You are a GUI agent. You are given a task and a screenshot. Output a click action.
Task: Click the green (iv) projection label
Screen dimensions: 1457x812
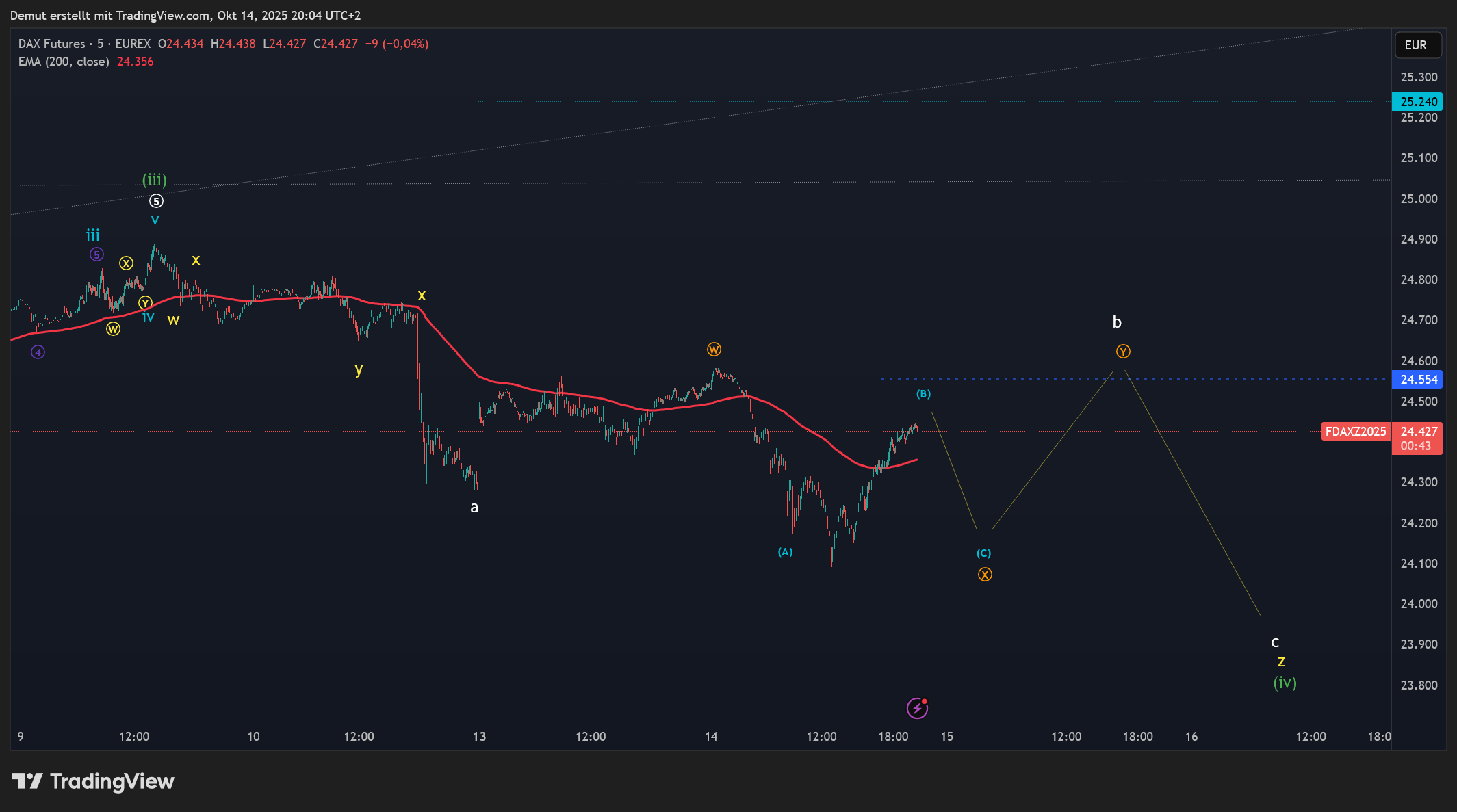pyautogui.click(x=1285, y=683)
